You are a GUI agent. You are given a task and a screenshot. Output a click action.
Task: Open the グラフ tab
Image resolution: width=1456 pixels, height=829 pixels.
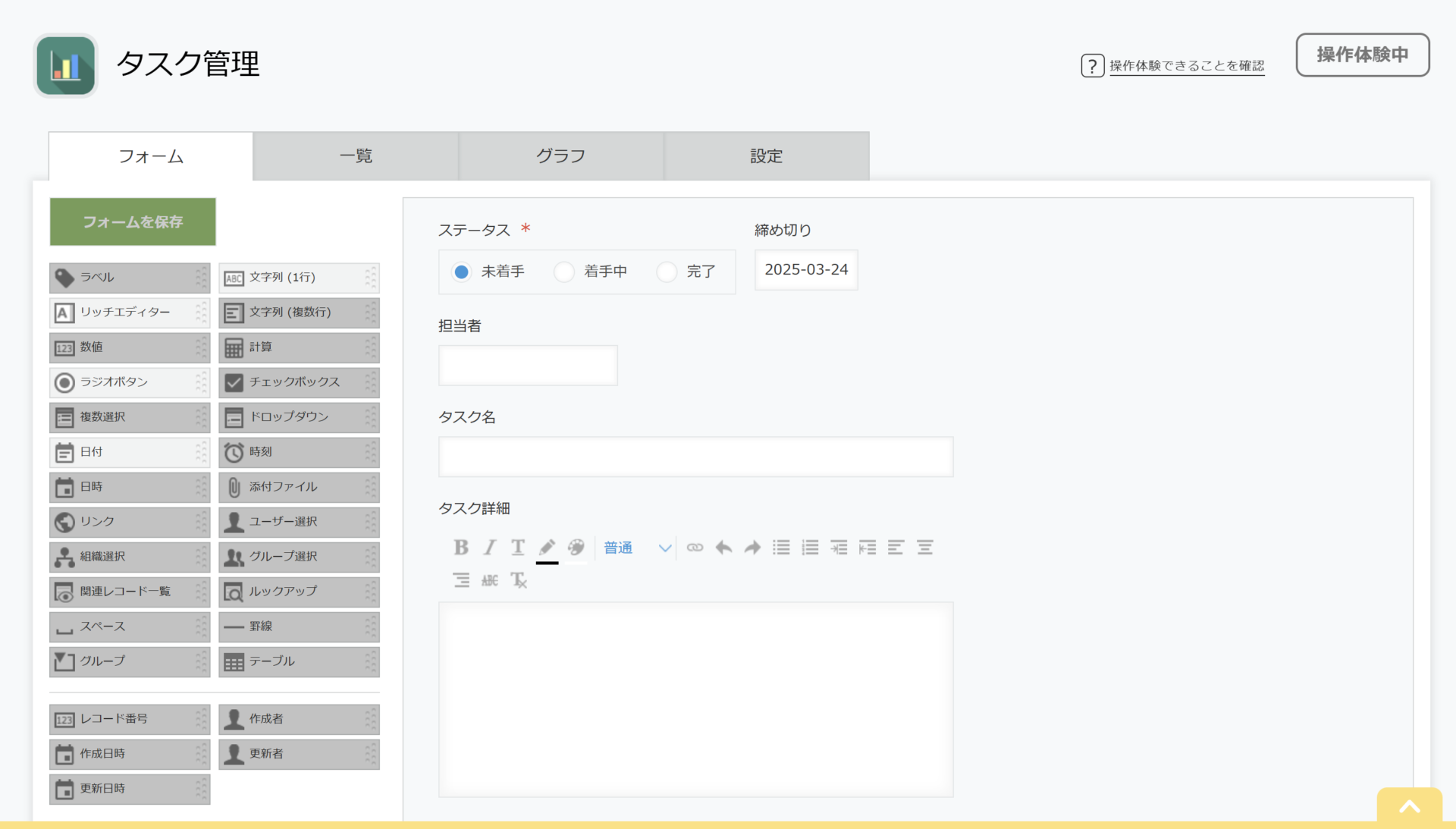coord(561,156)
